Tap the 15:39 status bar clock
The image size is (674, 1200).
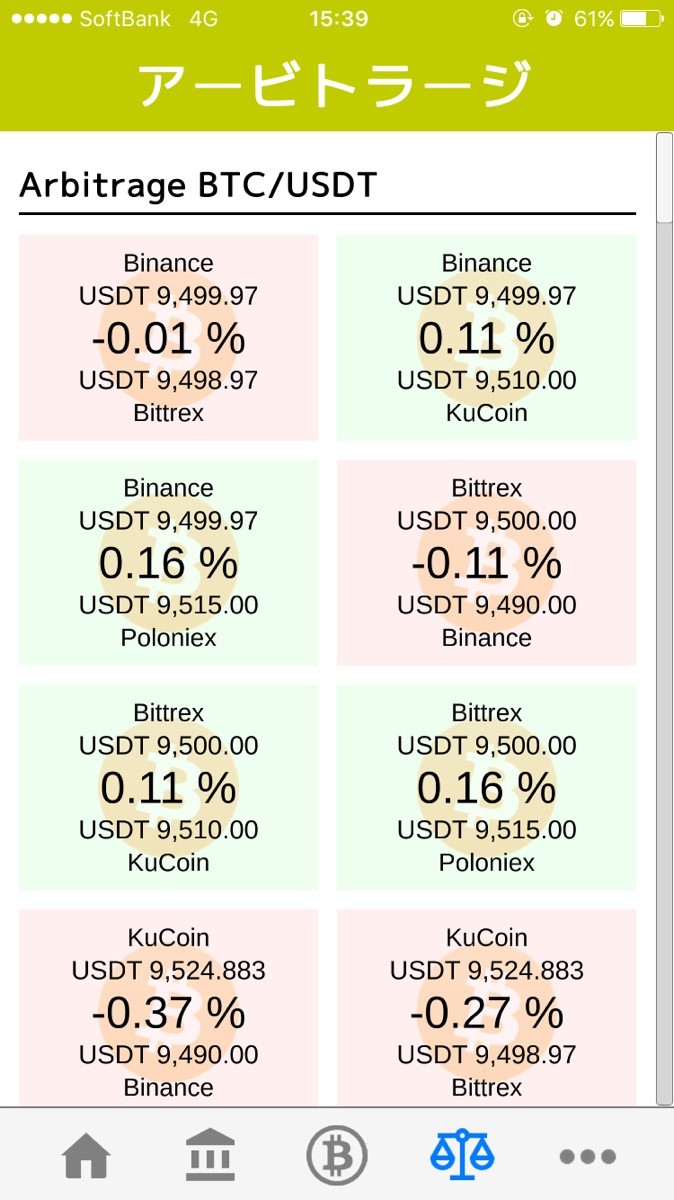point(338,19)
